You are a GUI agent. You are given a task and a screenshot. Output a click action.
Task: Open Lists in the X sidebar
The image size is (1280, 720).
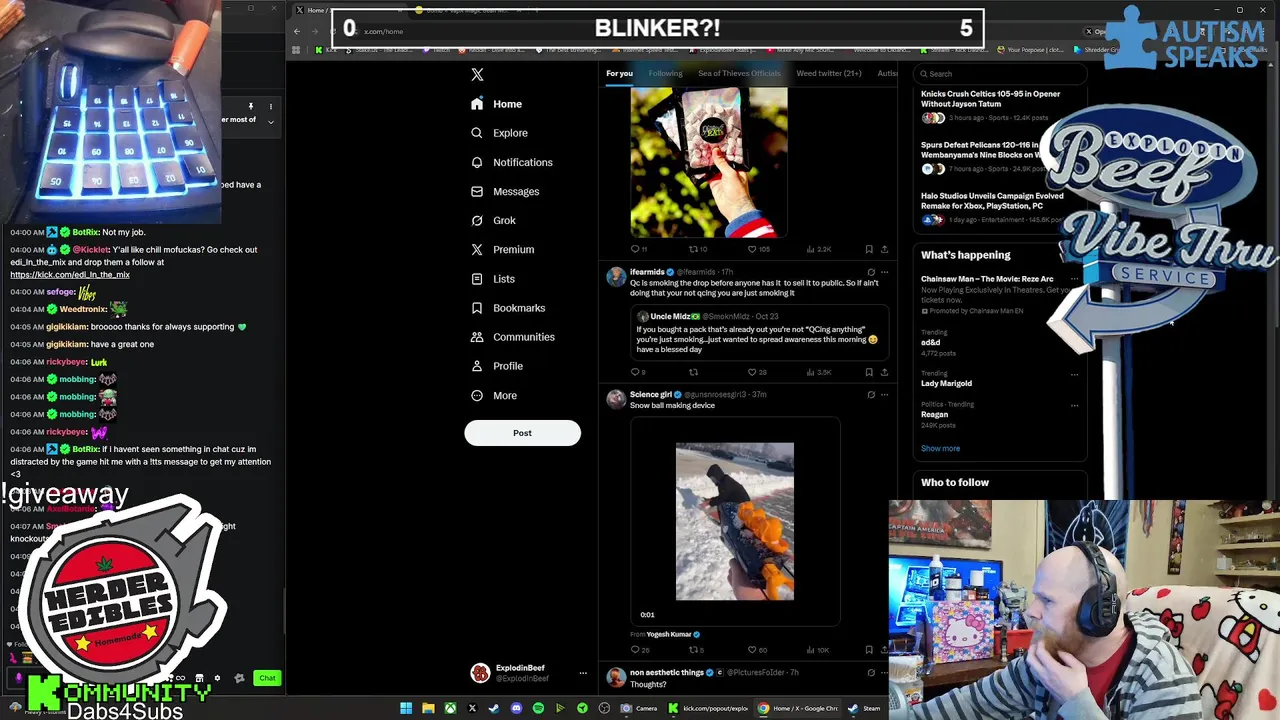coord(493,279)
